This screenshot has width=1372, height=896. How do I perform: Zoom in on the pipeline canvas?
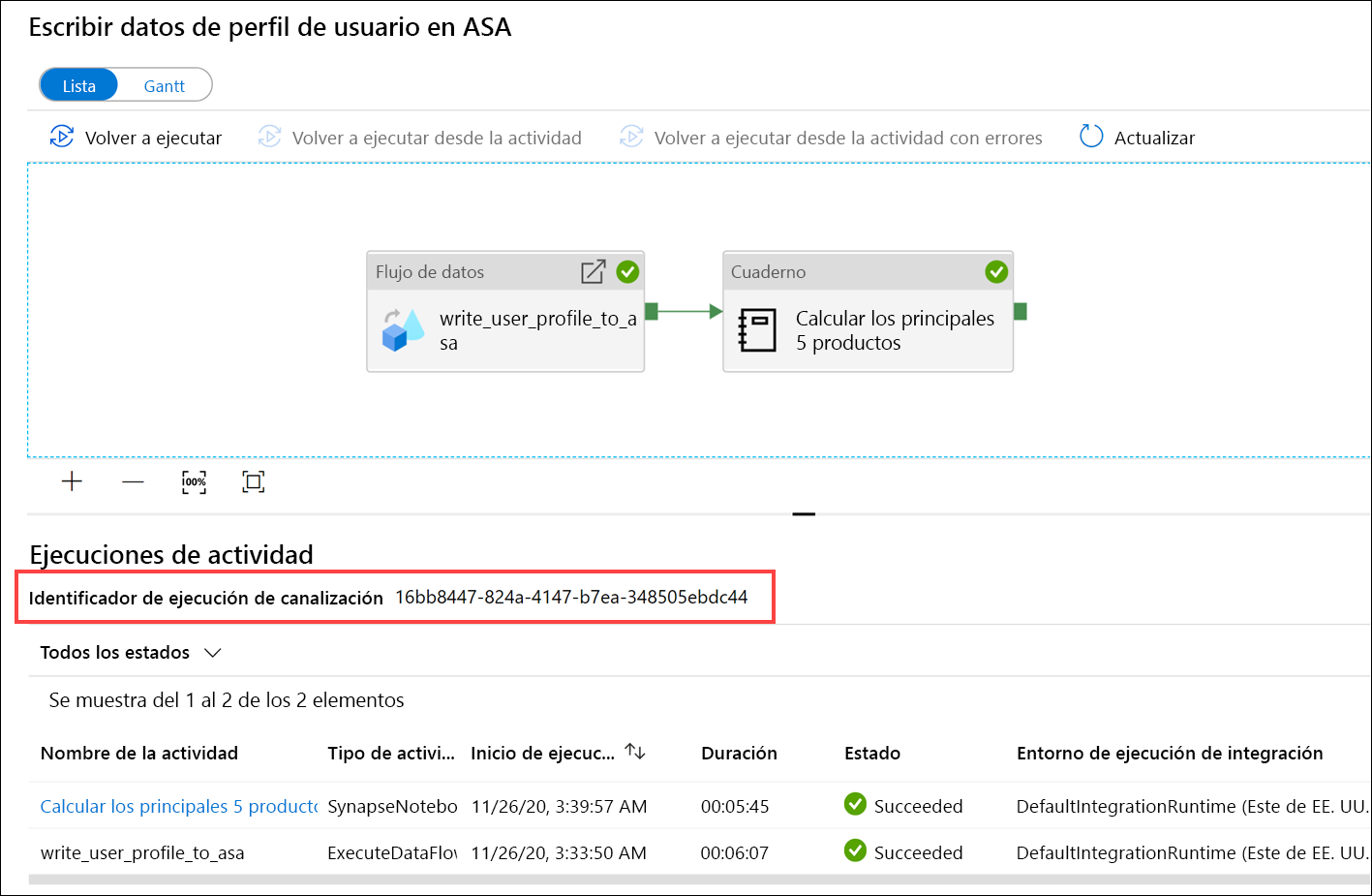72,481
